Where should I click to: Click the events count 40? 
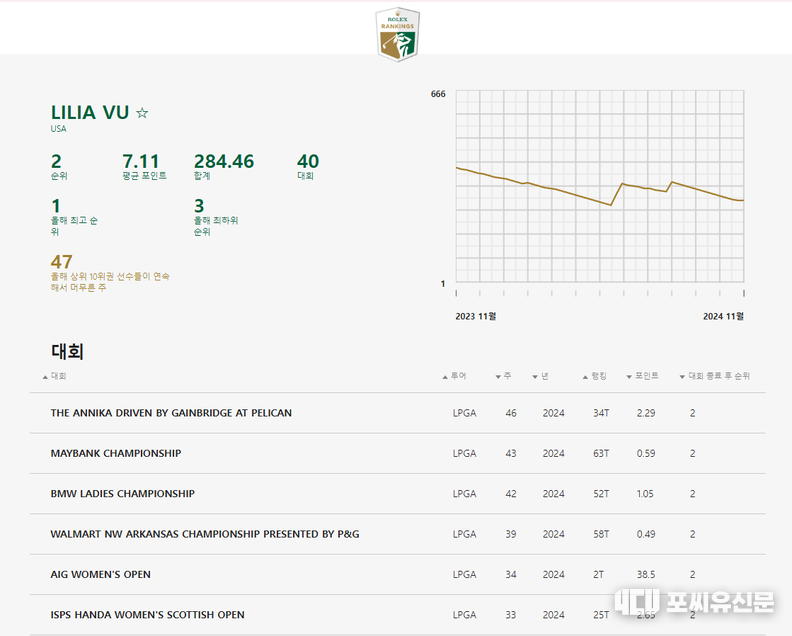(308, 162)
